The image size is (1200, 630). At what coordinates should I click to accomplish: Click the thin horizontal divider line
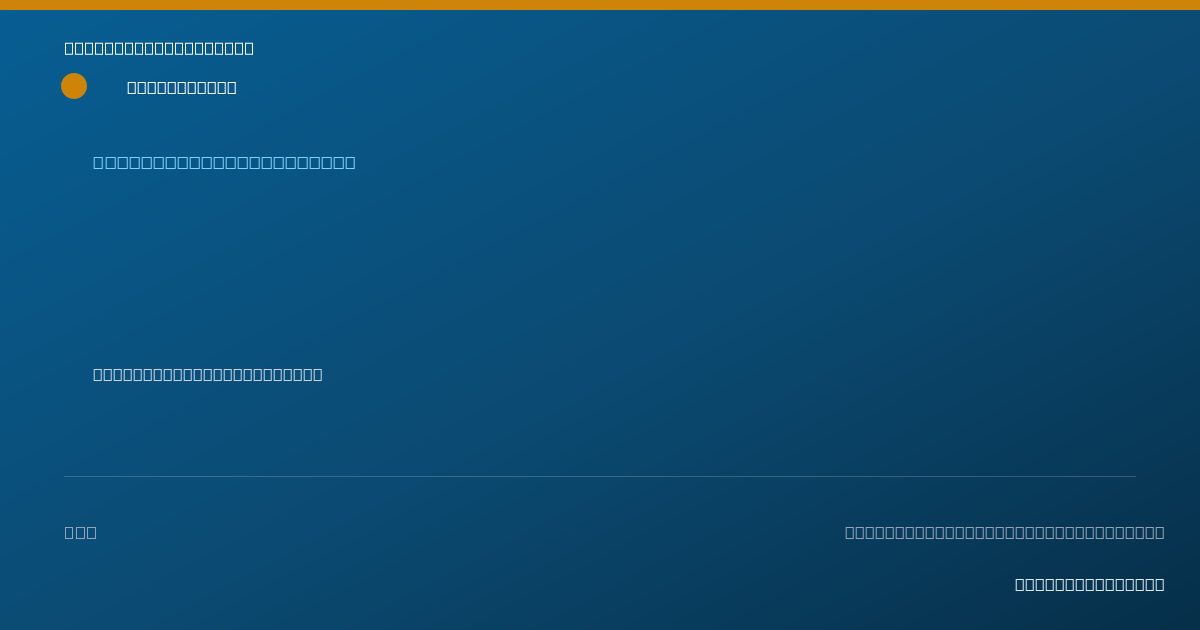[600, 476]
